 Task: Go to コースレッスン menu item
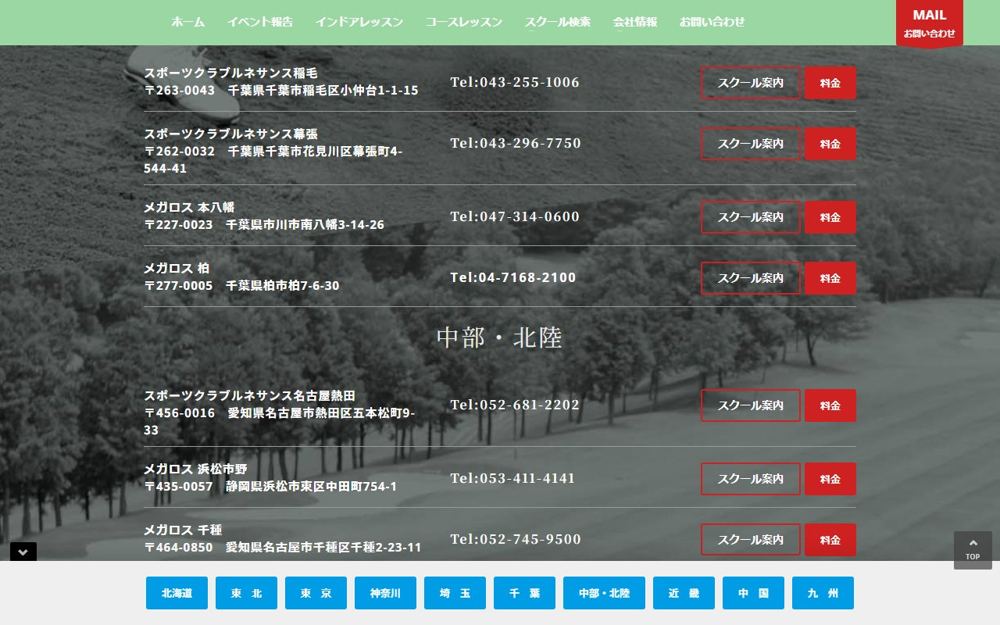(x=464, y=22)
